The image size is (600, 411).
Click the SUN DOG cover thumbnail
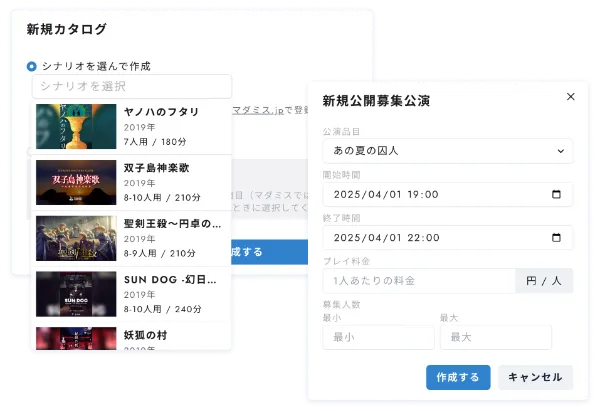tap(76, 292)
